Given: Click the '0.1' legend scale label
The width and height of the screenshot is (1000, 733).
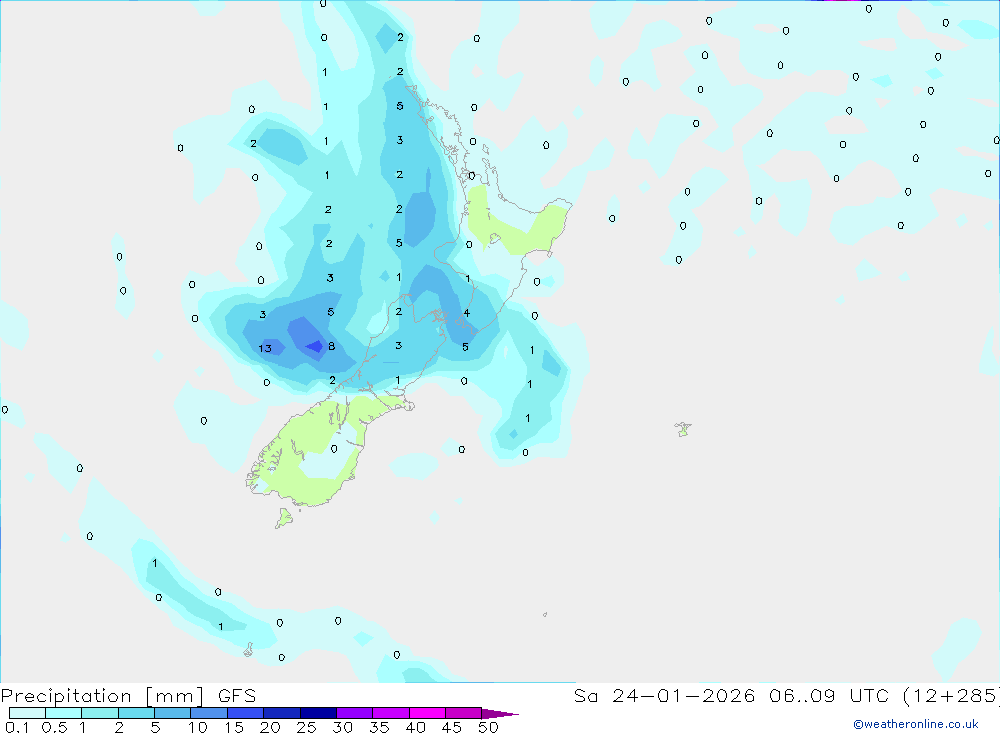Looking at the screenshot, I should pyautogui.click(x=17, y=727).
